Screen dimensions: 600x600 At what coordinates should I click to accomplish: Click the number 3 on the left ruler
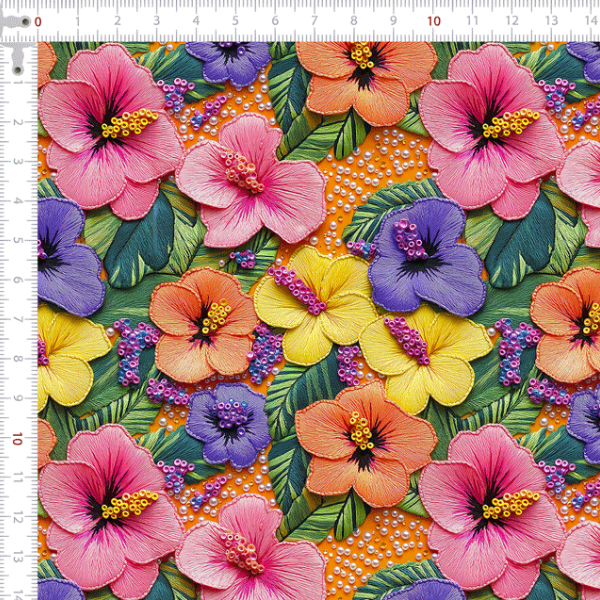pyautogui.click(x=17, y=161)
